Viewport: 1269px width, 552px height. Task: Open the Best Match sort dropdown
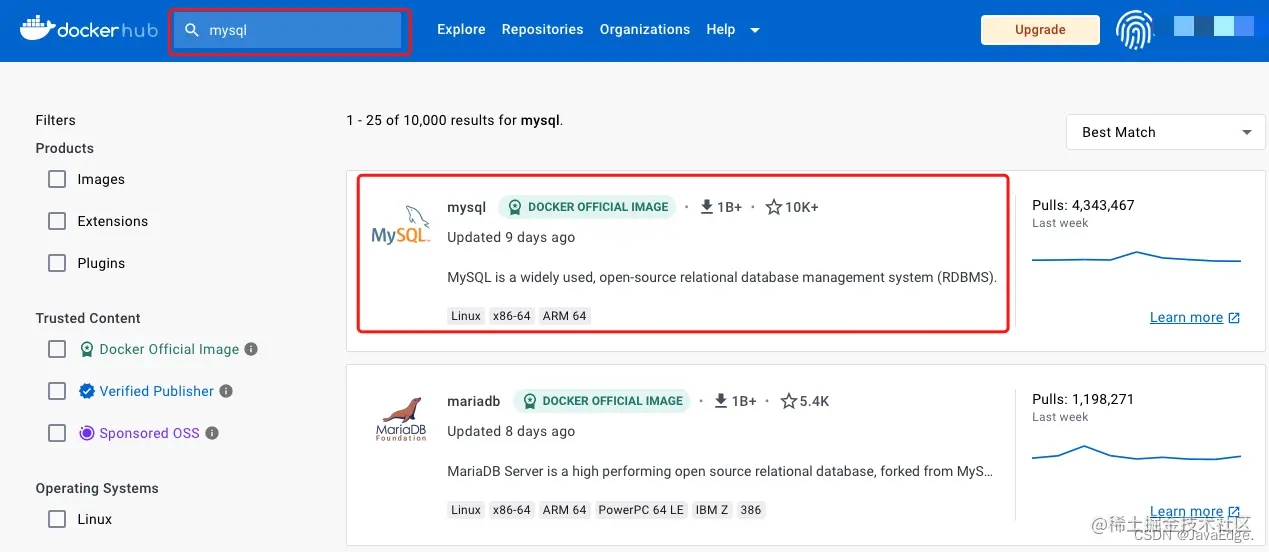1165,132
